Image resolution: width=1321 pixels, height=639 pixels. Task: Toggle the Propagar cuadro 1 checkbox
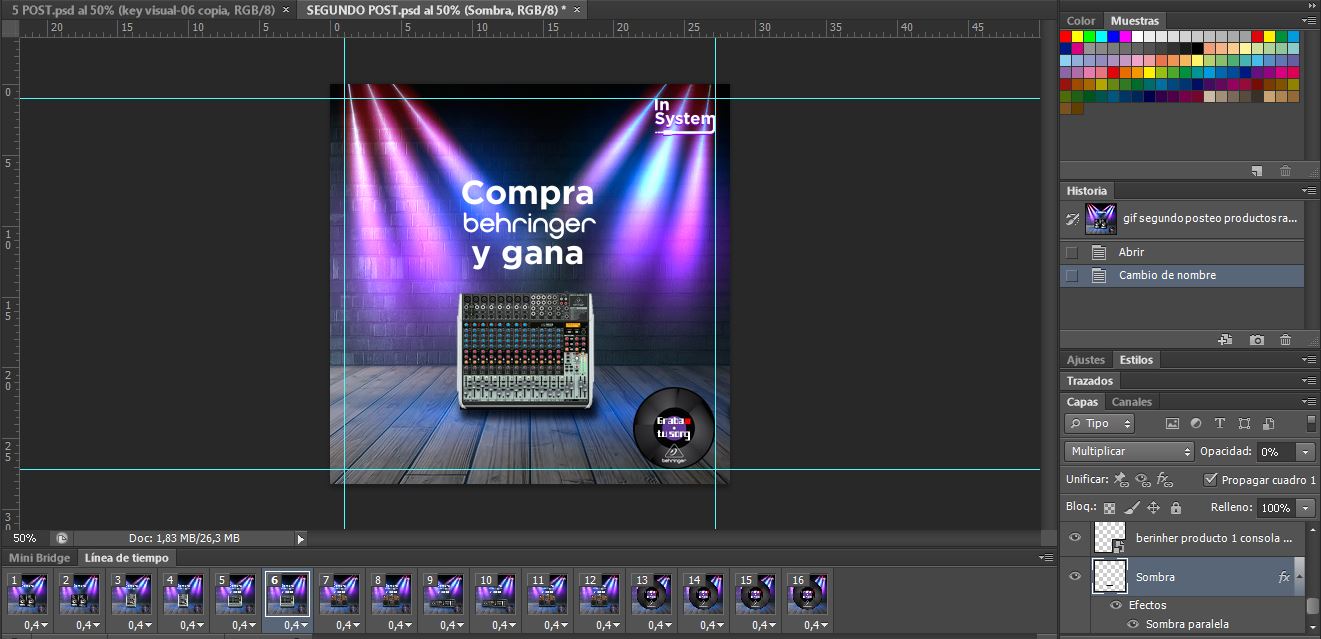[x=1211, y=480]
